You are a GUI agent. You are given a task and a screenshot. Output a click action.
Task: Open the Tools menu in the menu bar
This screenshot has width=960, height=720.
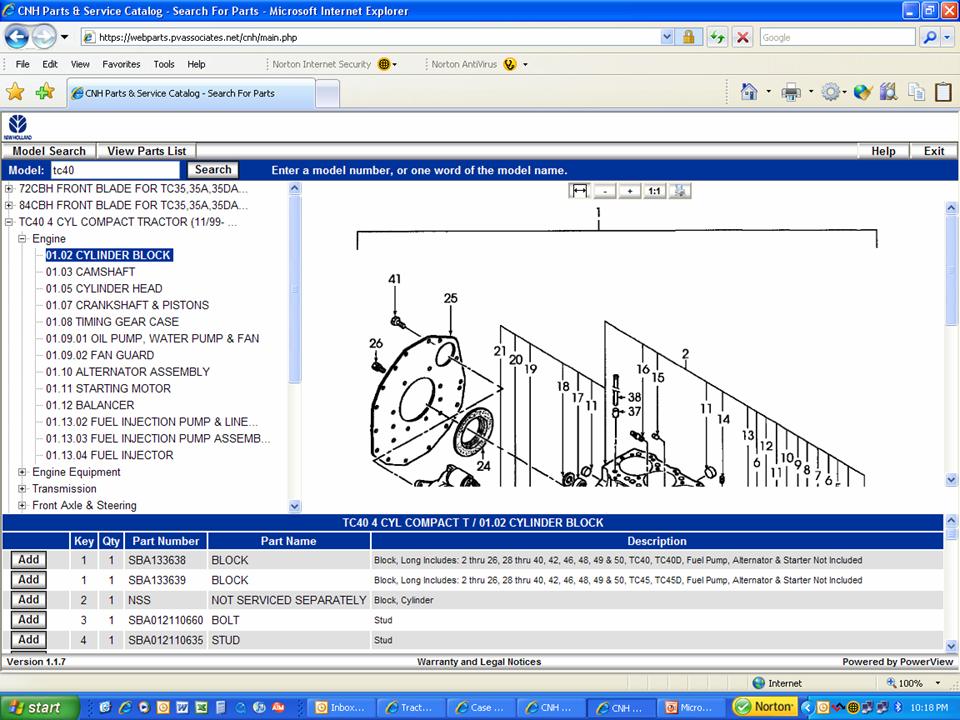[x=163, y=64]
